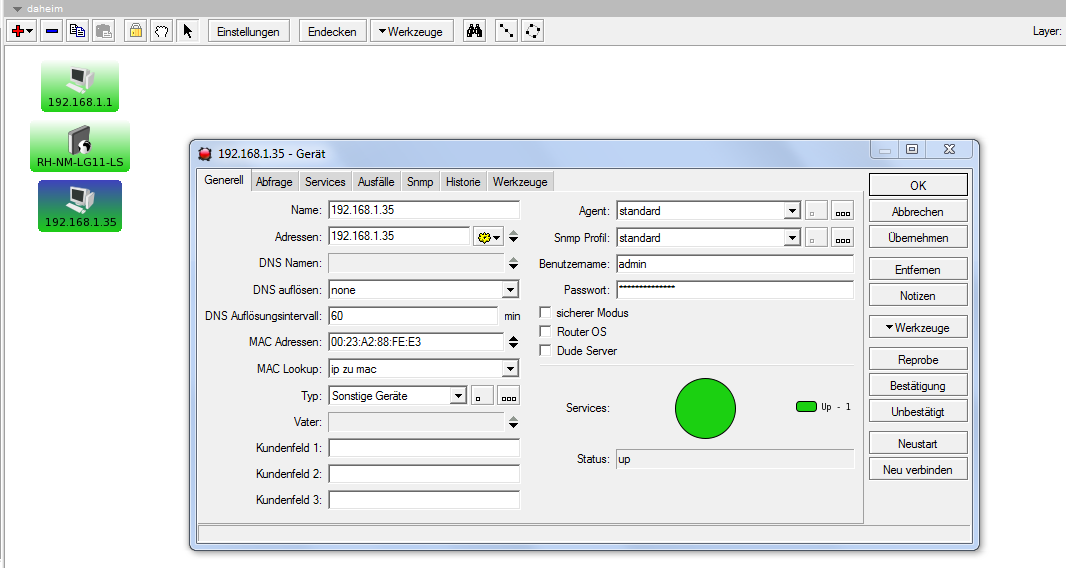Click into the Kundenfeld 1 field
Screen dimensions: 1066x568
pyautogui.click(x=424, y=448)
